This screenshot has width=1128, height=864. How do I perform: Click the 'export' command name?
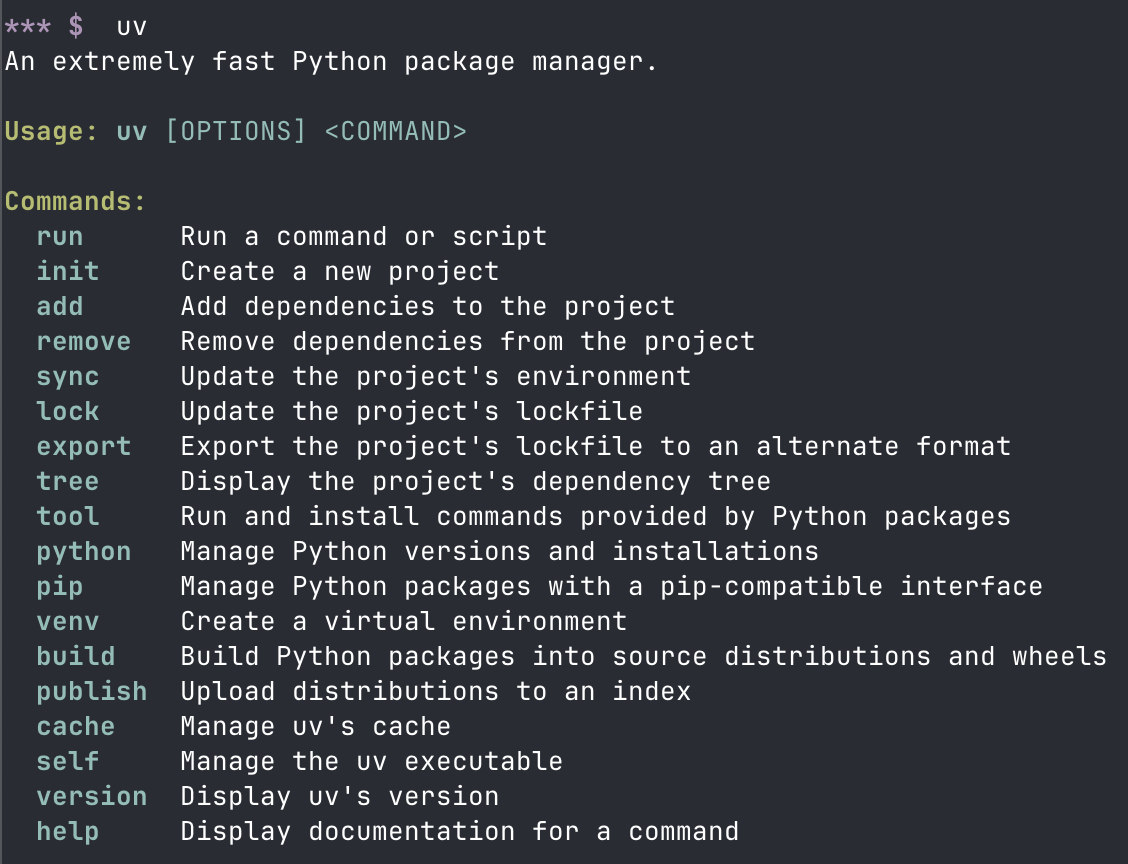[83, 447]
